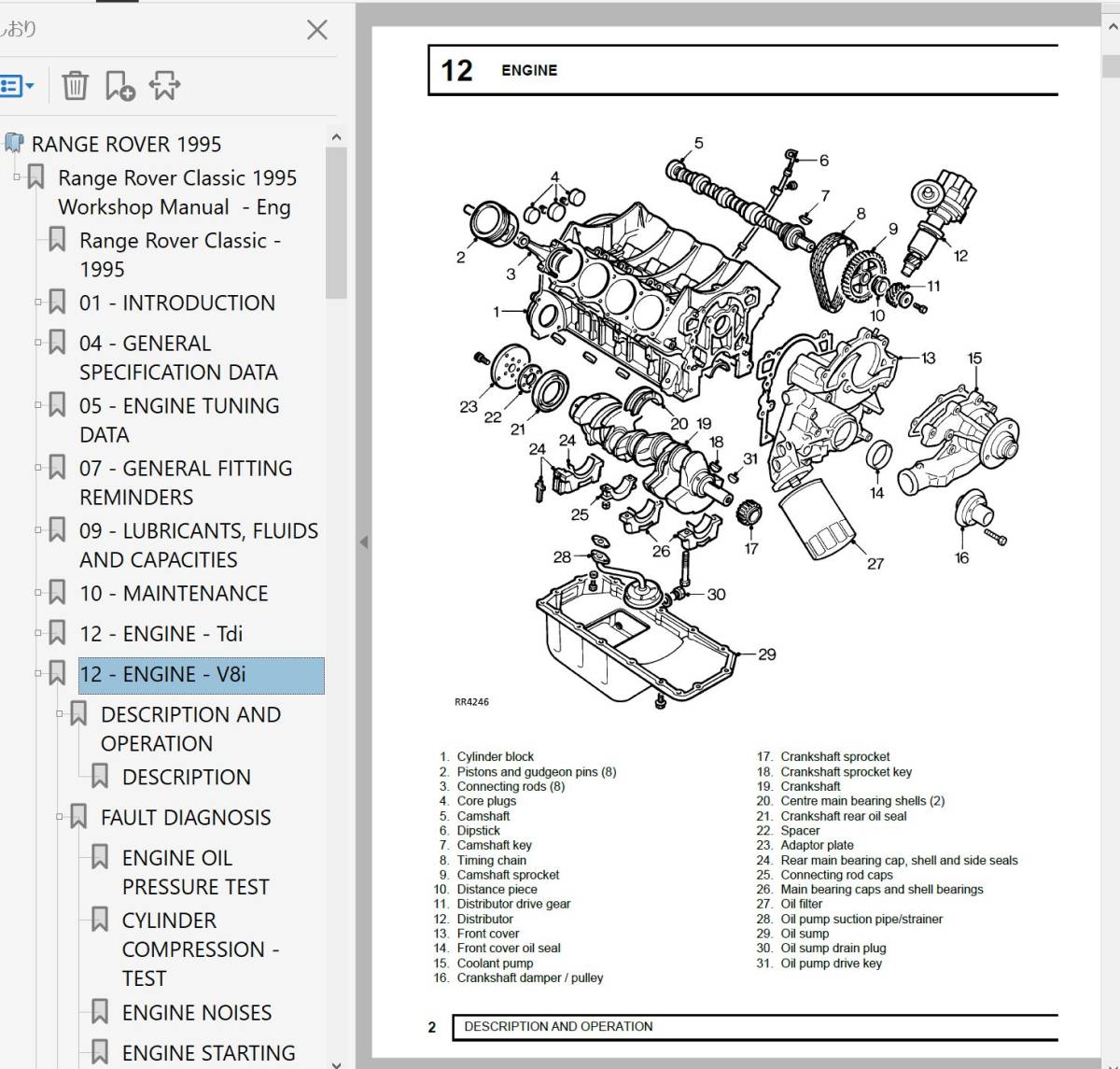Viewport: 1120px width, 1069px height.
Task: Click '17. Crankshaft sprocket' legend text
Action: [823, 756]
